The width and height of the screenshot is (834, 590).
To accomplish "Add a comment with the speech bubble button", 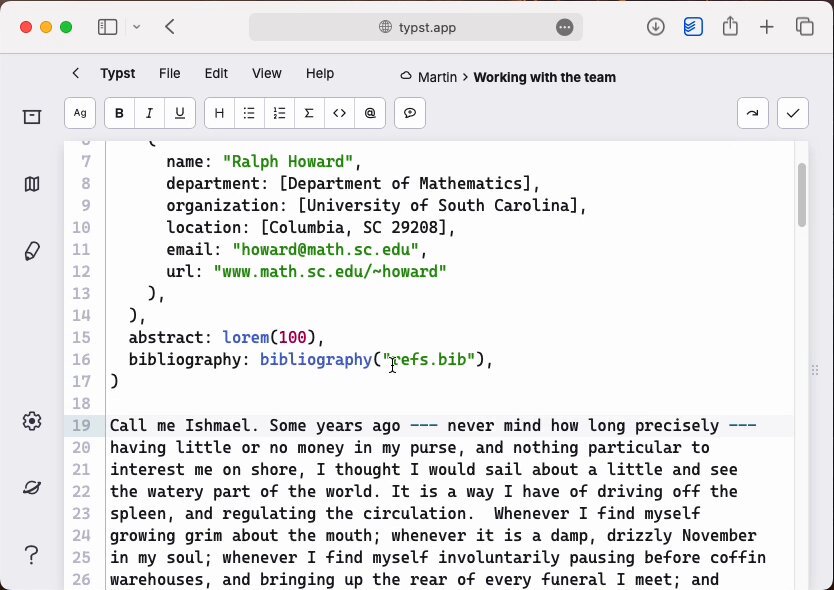I will [x=410, y=113].
